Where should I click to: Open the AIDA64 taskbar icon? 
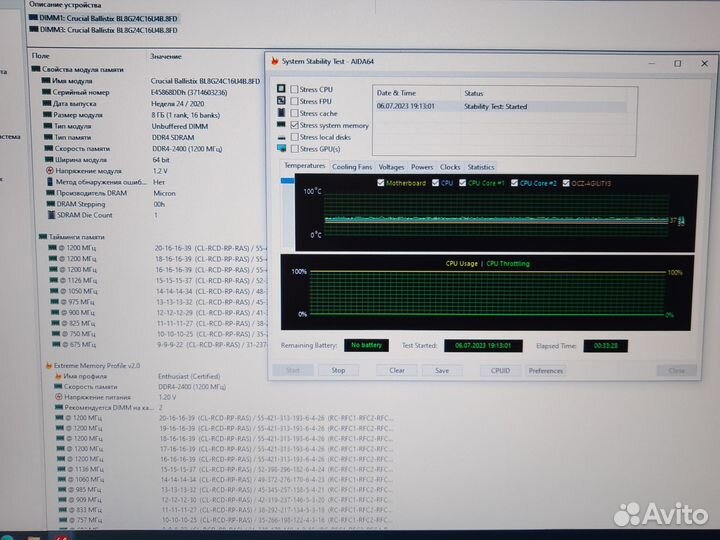(62, 536)
